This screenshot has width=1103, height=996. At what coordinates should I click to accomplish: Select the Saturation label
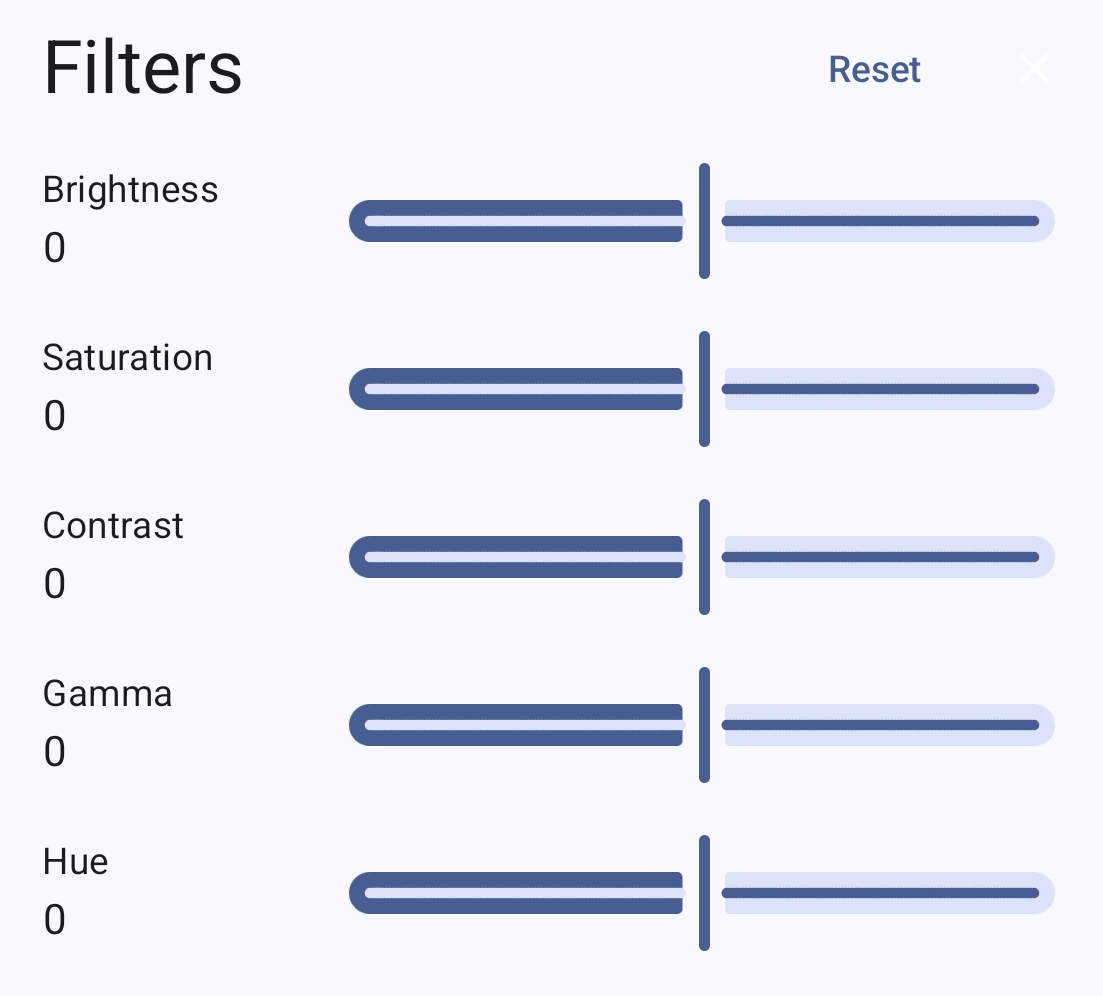(x=127, y=358)
